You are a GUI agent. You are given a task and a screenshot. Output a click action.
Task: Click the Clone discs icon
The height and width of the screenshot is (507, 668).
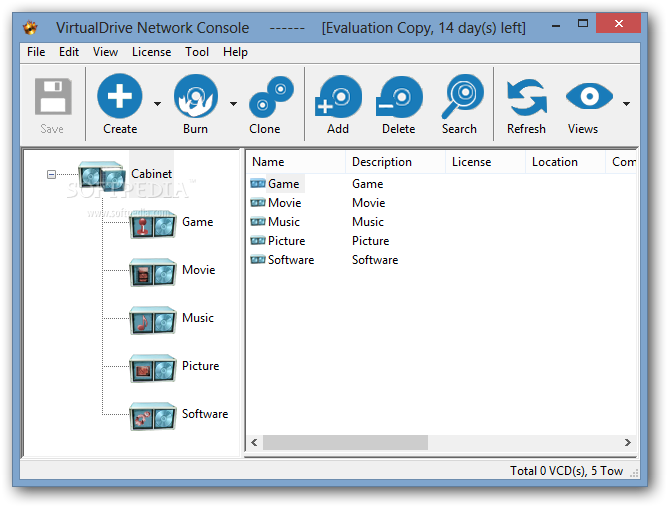tap(272, 97)
